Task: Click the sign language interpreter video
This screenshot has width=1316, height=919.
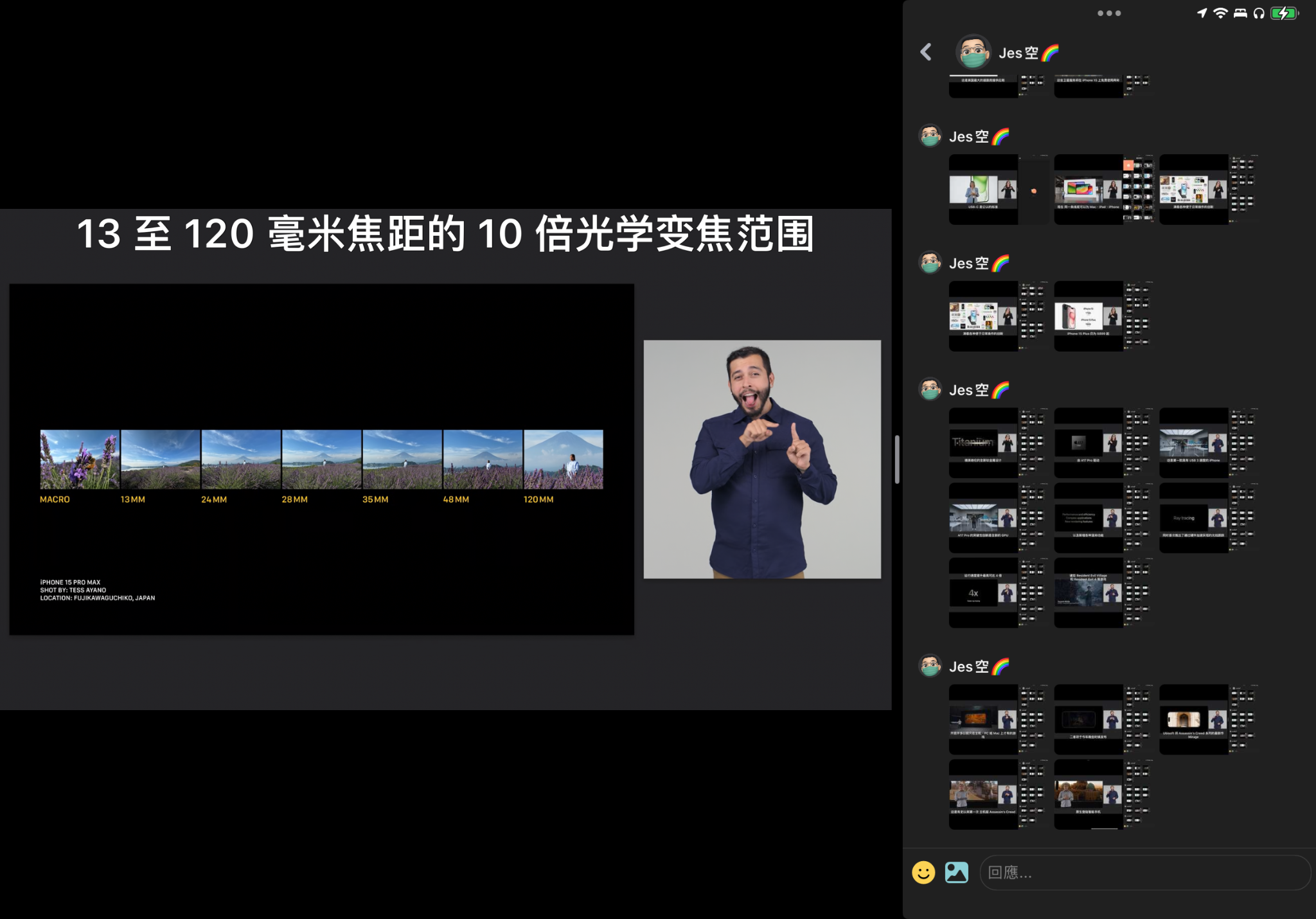Action: click(x=762, y=459)
